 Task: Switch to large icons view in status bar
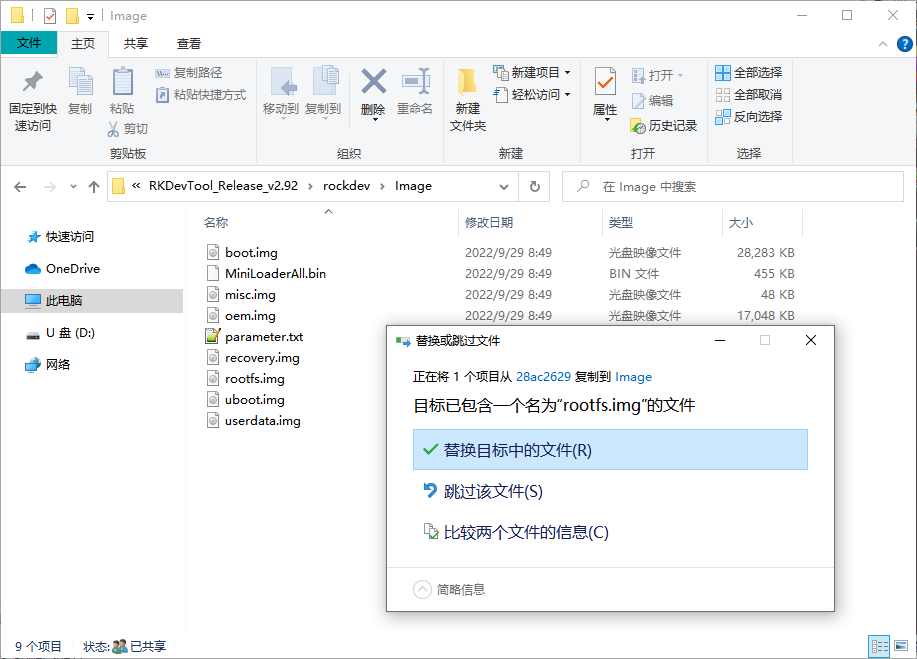click(x=900, y=647)
